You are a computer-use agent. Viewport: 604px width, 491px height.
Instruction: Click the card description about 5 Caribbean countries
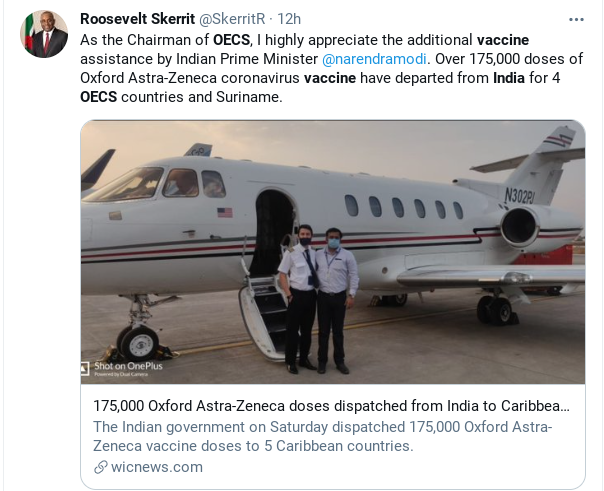[x=323, y=436]
